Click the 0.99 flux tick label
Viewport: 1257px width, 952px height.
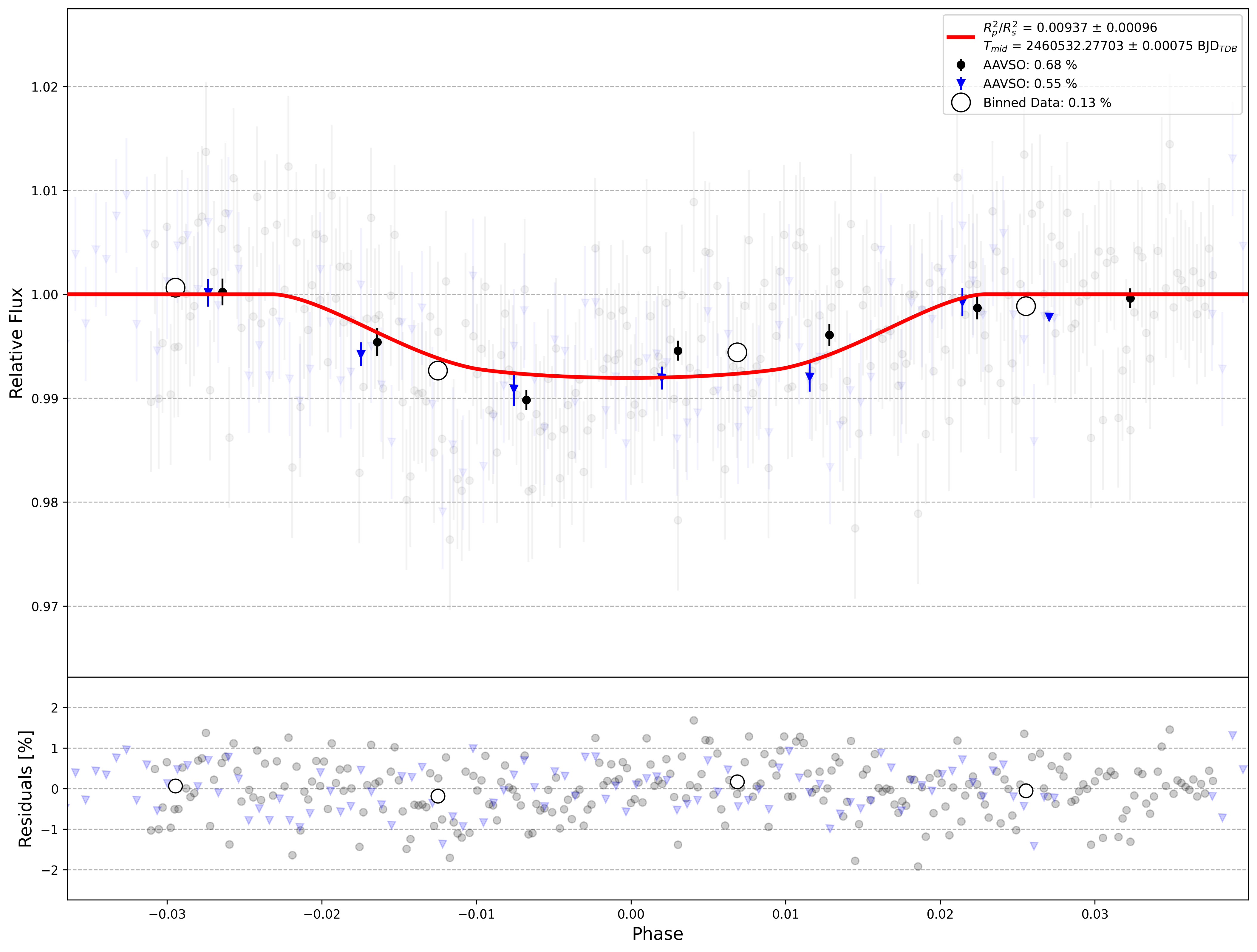44,398
